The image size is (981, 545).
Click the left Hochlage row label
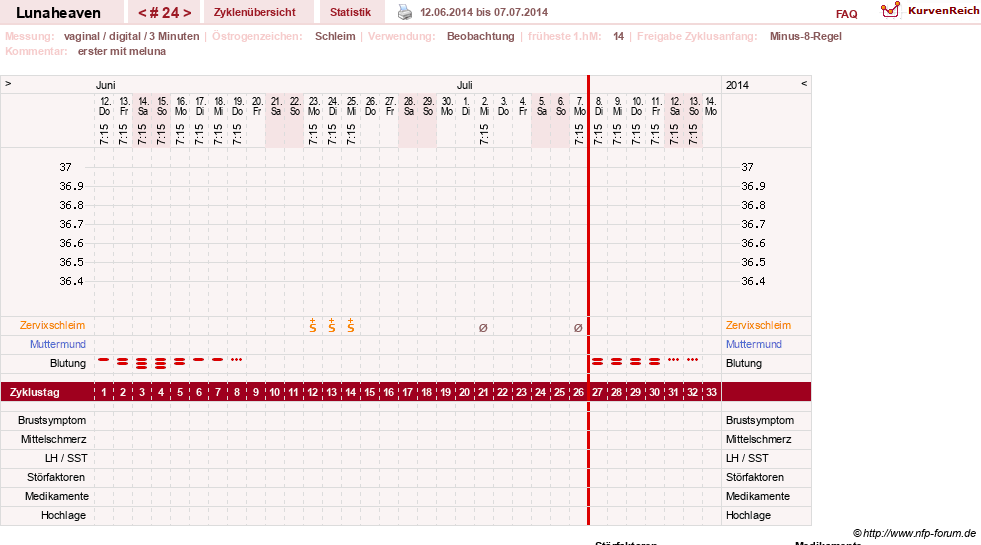click(63, 516)
